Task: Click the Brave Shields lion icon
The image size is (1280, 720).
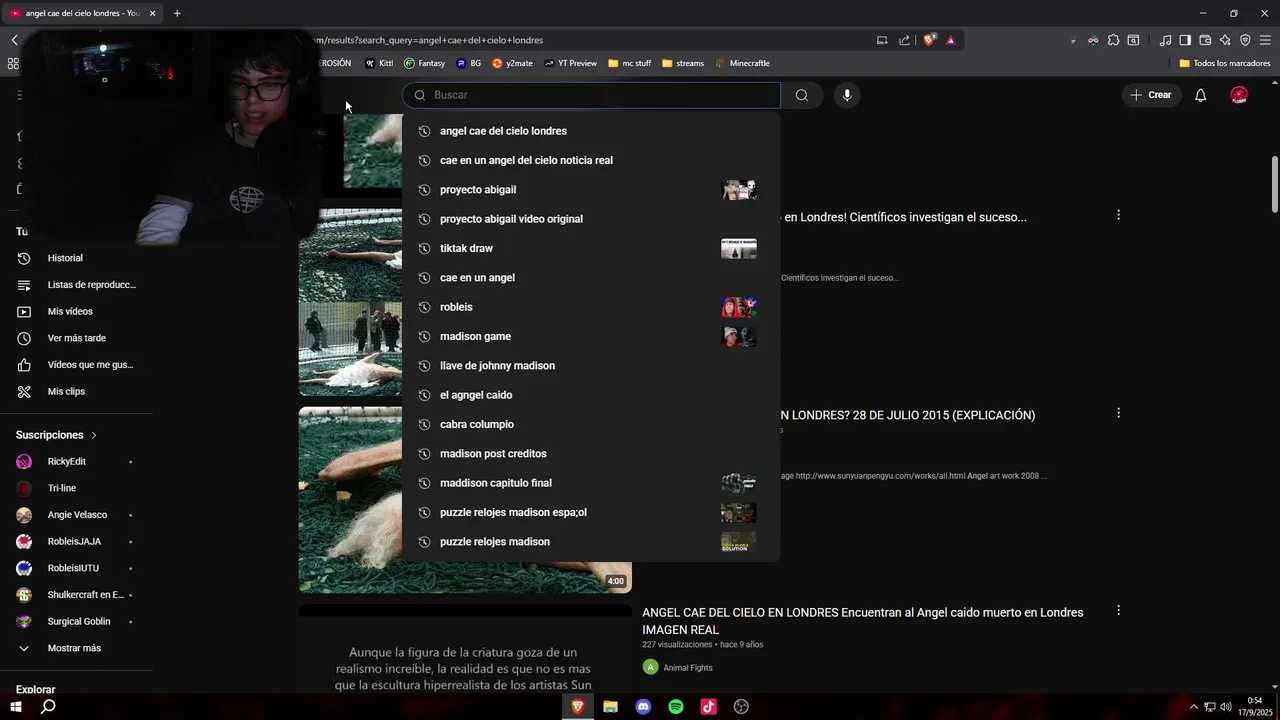Action: point(929,40)
